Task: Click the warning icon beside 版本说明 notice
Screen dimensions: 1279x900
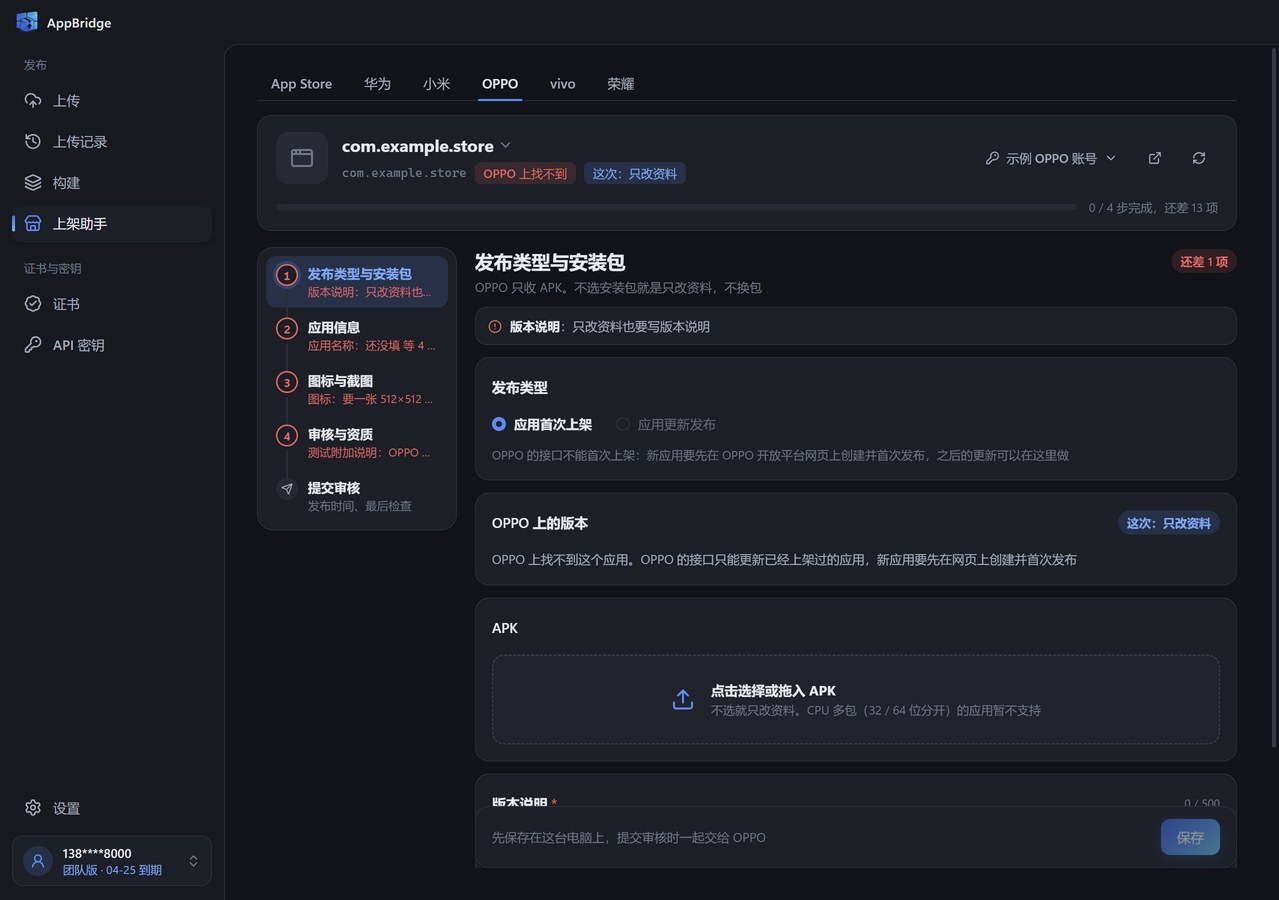Action: pos(495,326)
